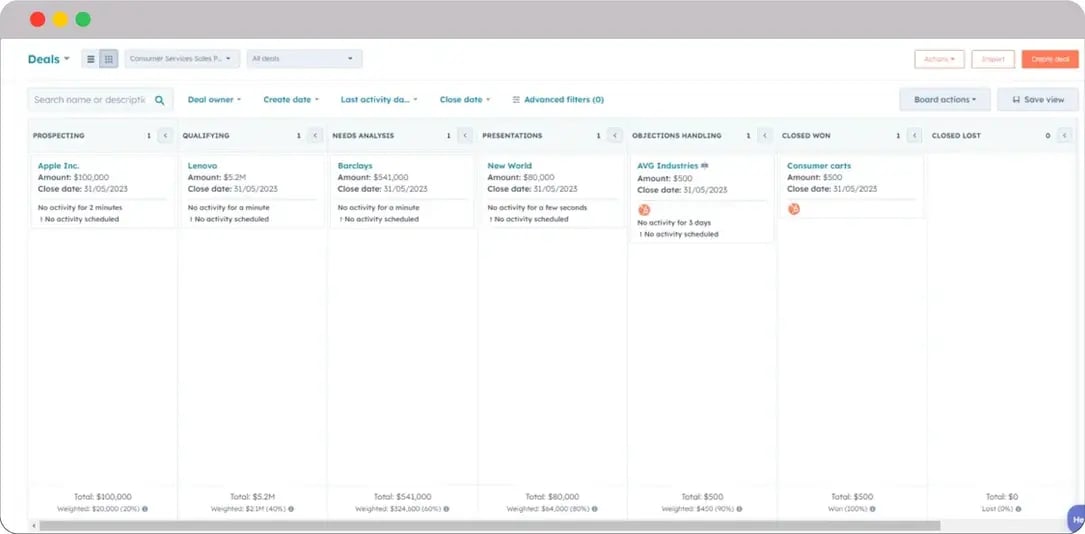Collapse the Presentations column
Viewport: 1085px width, 534px height.
tap(614, 136)
